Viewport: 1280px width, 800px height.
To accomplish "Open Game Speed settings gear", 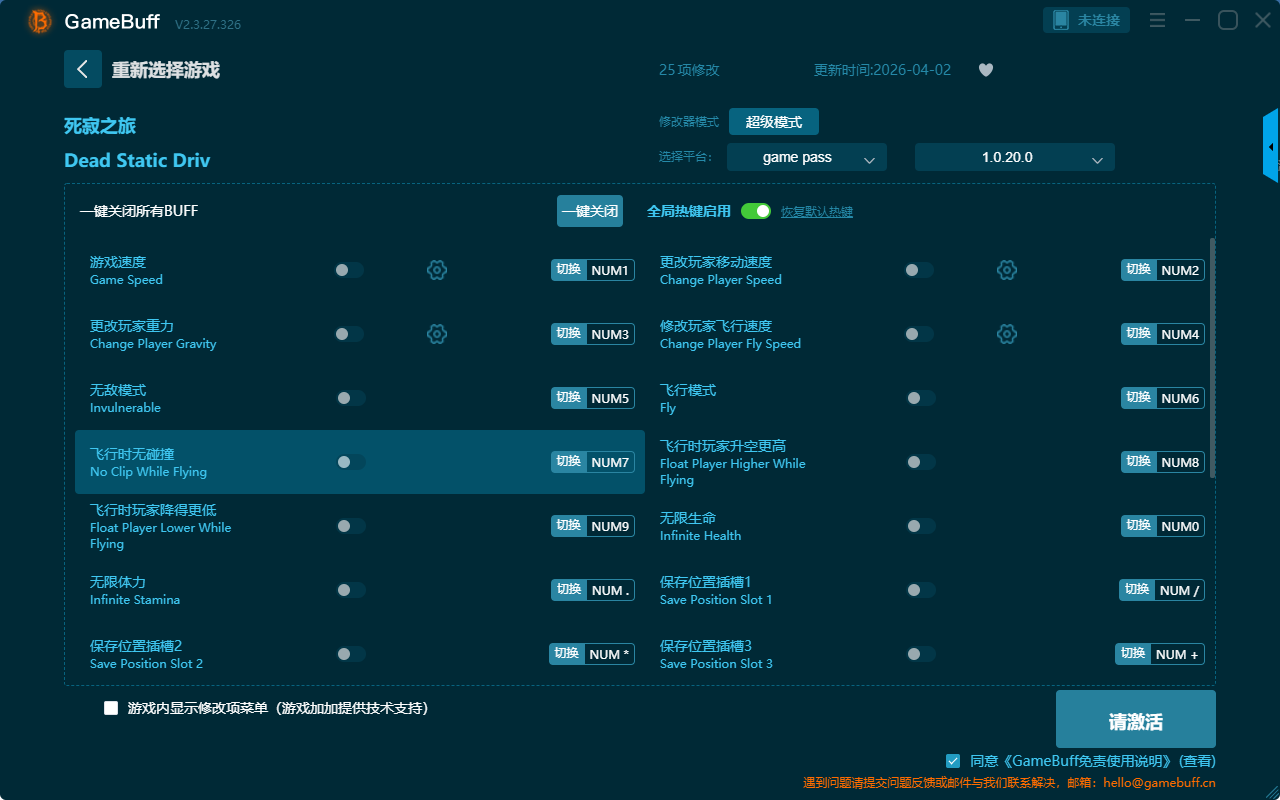I will point(436,270).
